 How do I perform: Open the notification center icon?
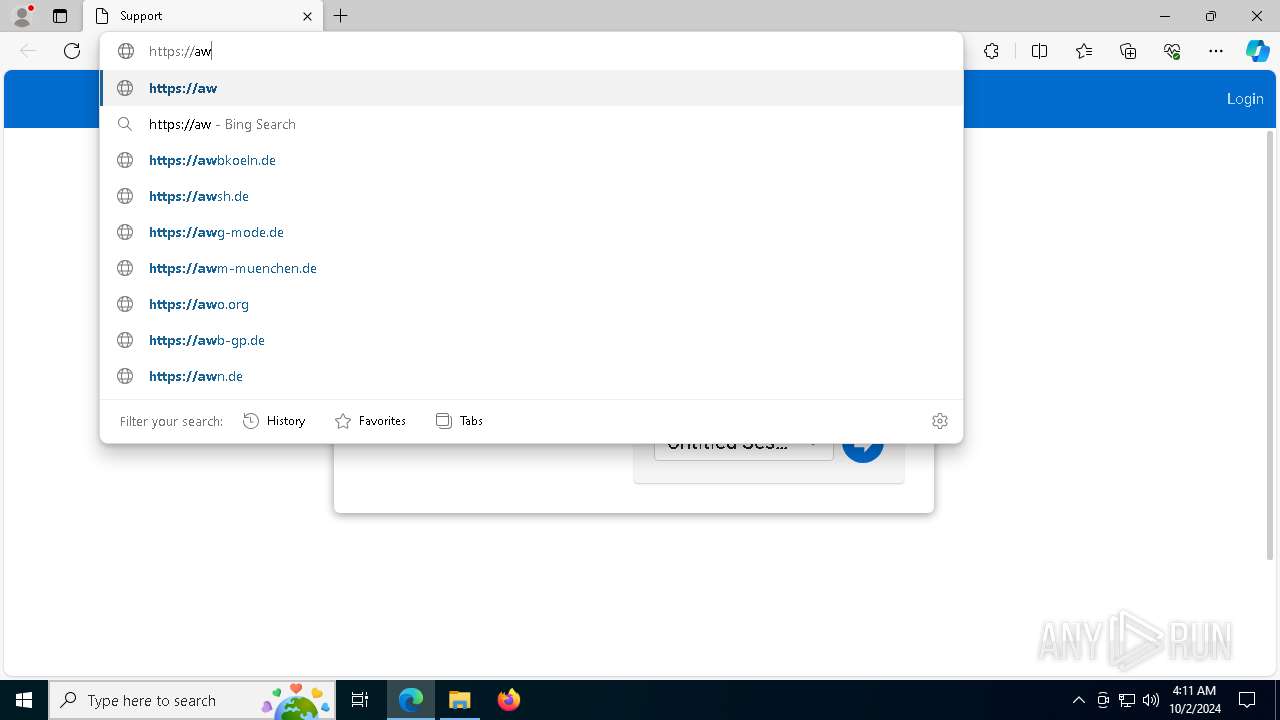(1247, 700)
